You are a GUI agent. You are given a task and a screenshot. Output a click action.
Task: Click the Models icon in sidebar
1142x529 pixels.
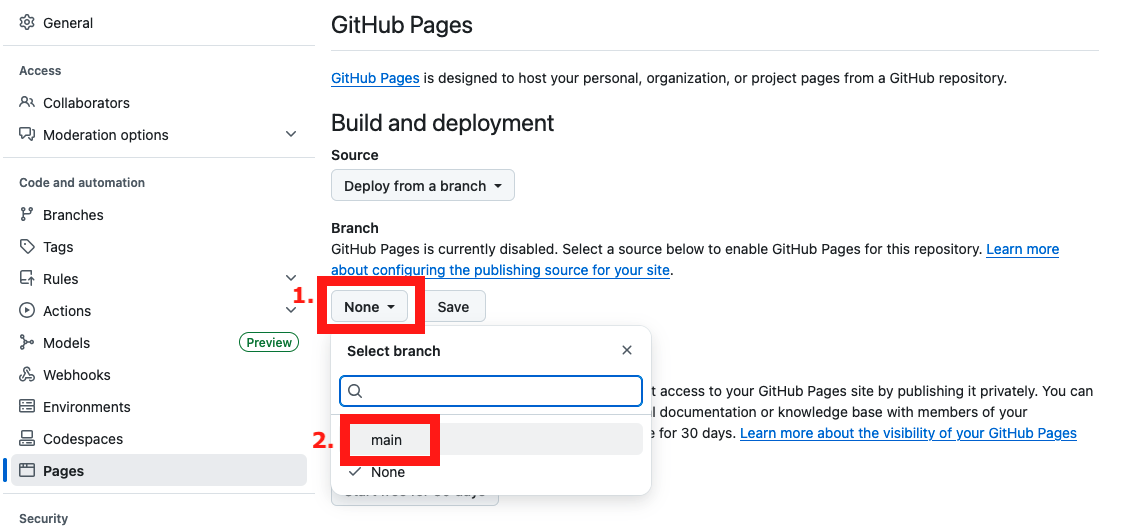click(27, 343)
